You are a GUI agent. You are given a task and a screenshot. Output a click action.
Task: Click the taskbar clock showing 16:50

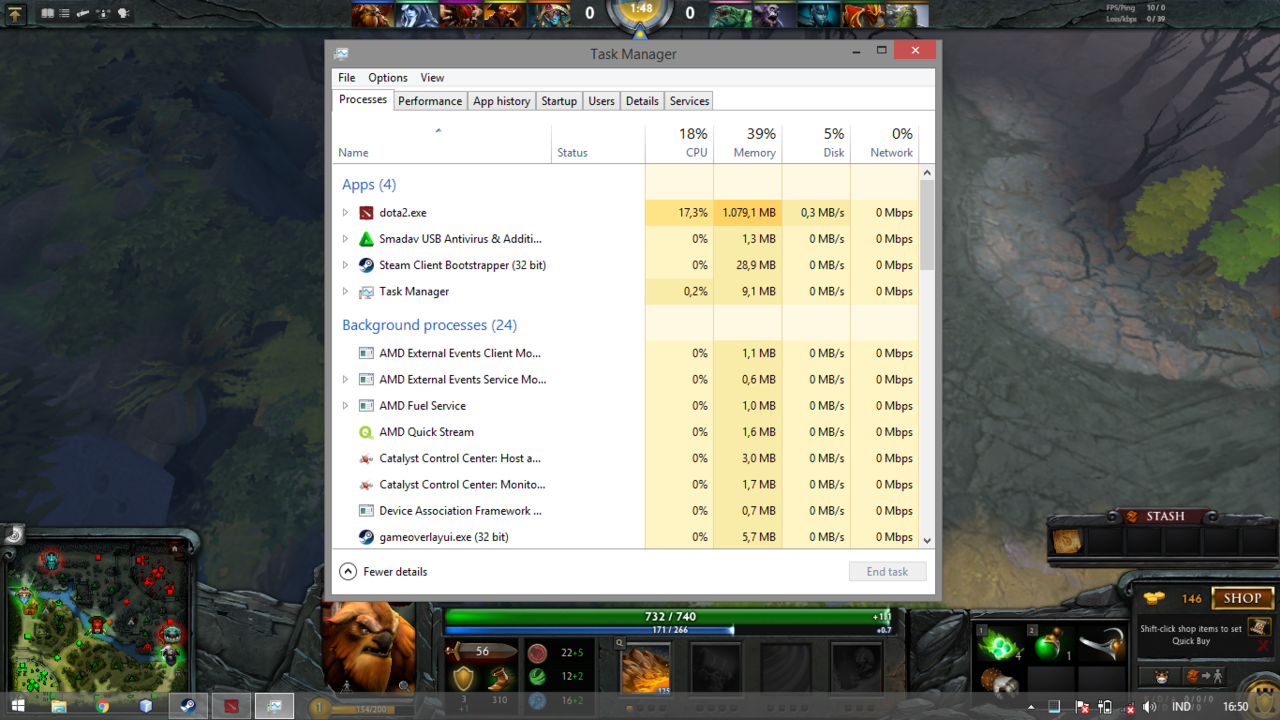click(x=1236, y=707)
